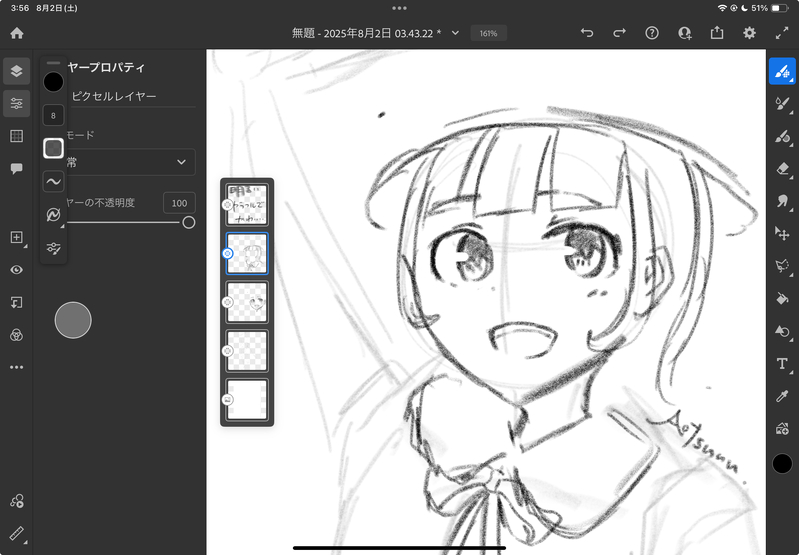Viewport: 799px width, 555px height.
Task: Open the blend mode dropdown
Action: coord(130,162)
